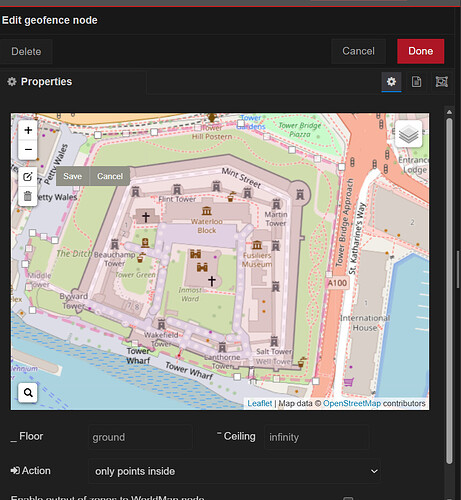
Task: Delete the geofence node
Action: pyautogui.click(x=26, y=52)
